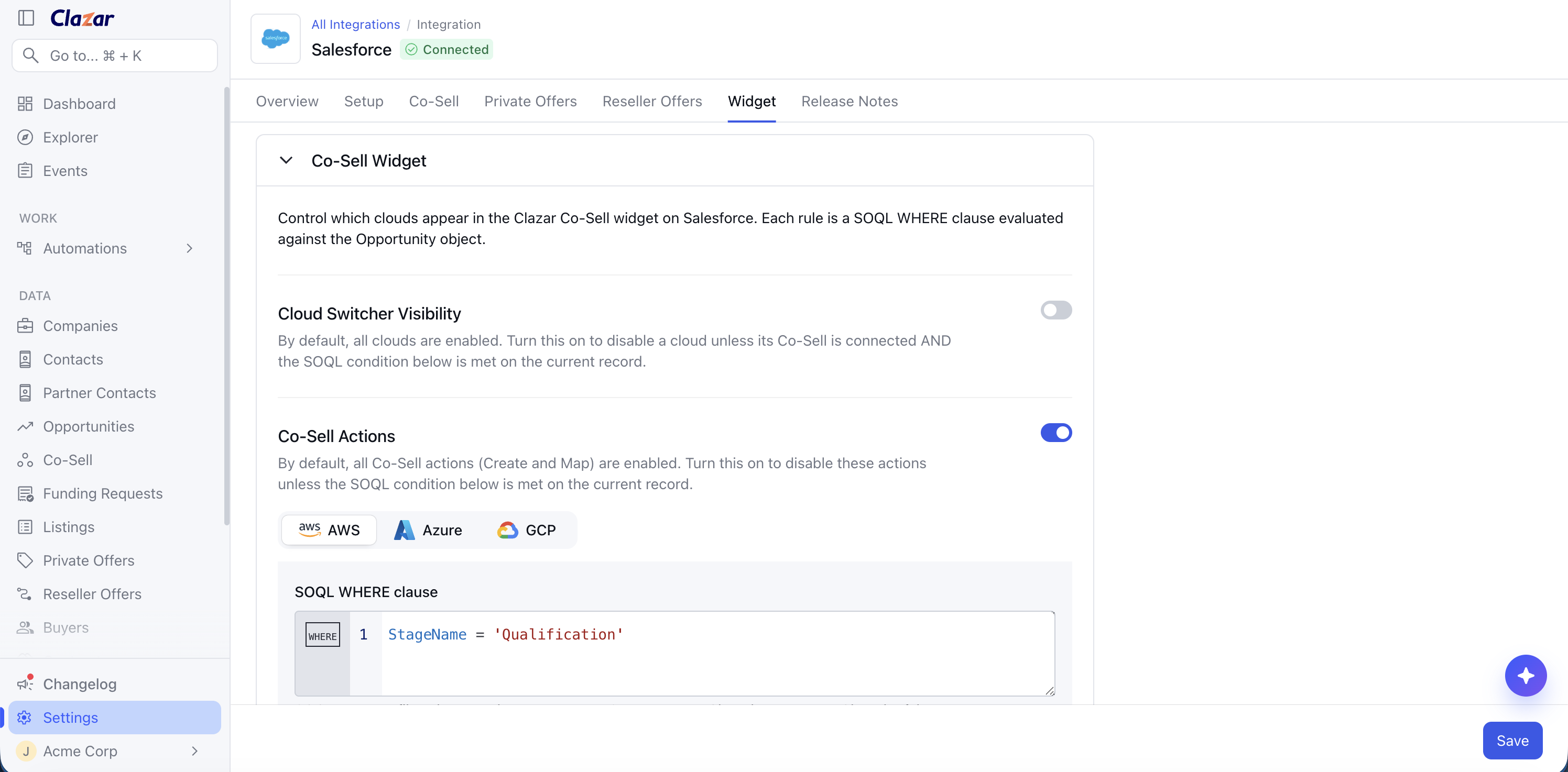Open the Co-Sell tab

pyautogui.click(x=433, y=101)
